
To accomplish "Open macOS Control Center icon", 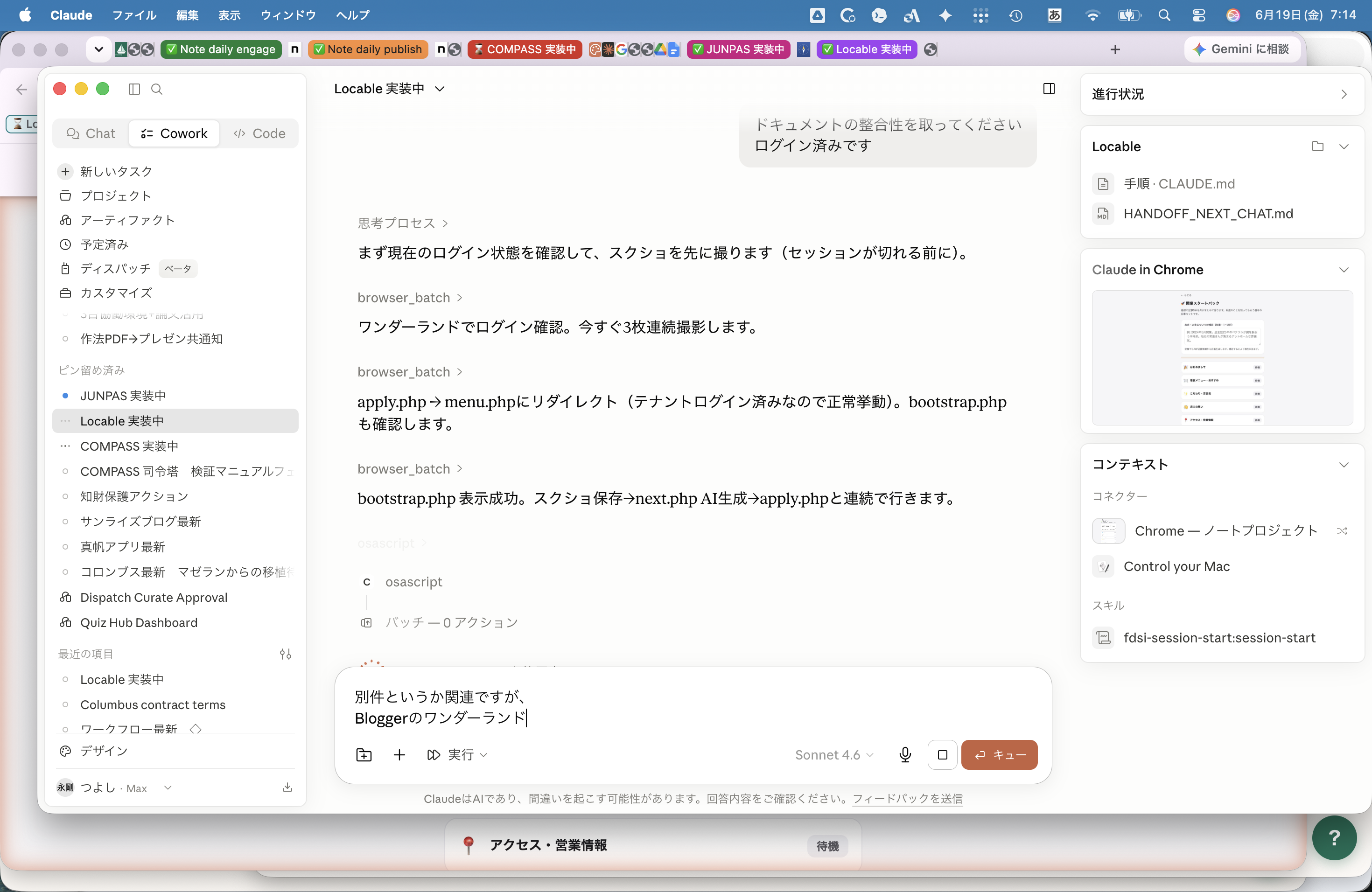I will pyautogui.click(x=1198, y=15).
